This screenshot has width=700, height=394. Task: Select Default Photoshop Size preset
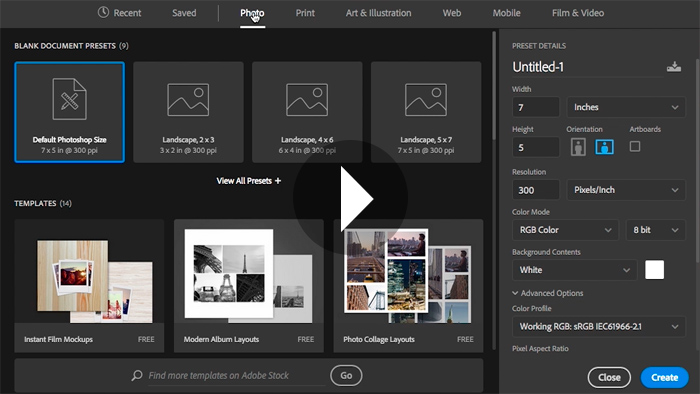click(x=69, y=112)
